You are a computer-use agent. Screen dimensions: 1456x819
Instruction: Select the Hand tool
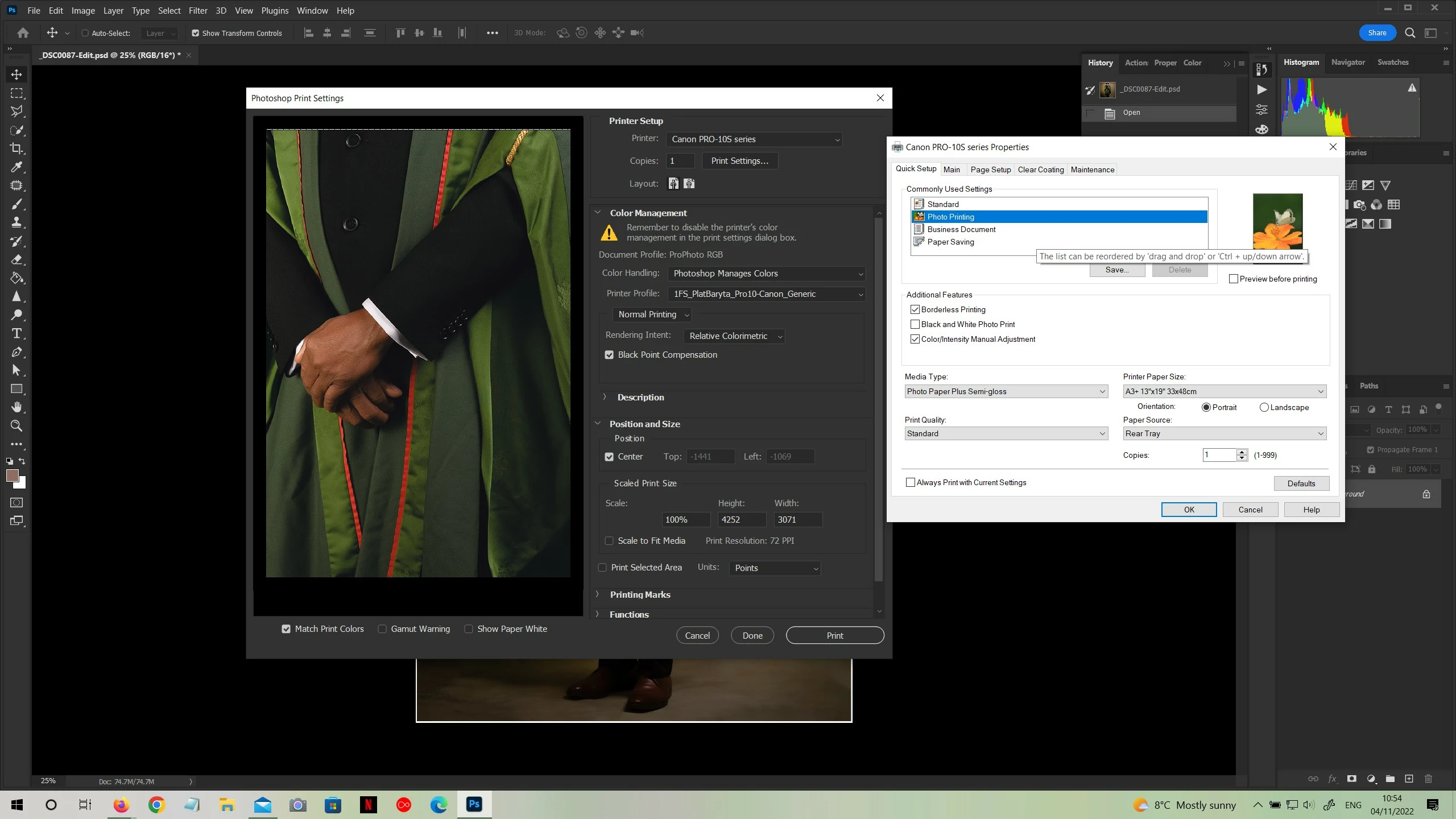(16, 407)
